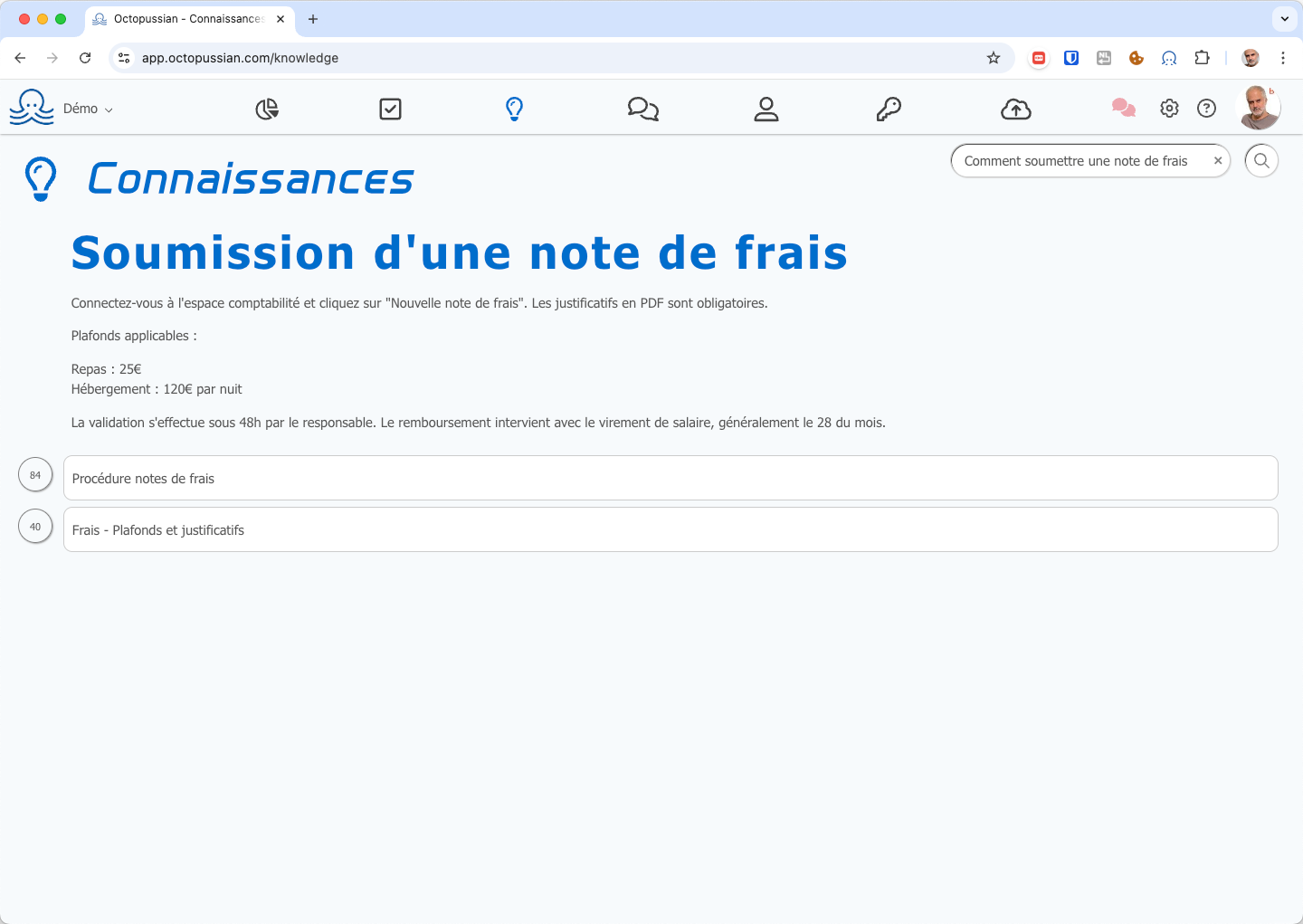Open the Chrome extensions puzzle menu
This screenshot has width=1303, height=924.
(x=1203, y=57)
